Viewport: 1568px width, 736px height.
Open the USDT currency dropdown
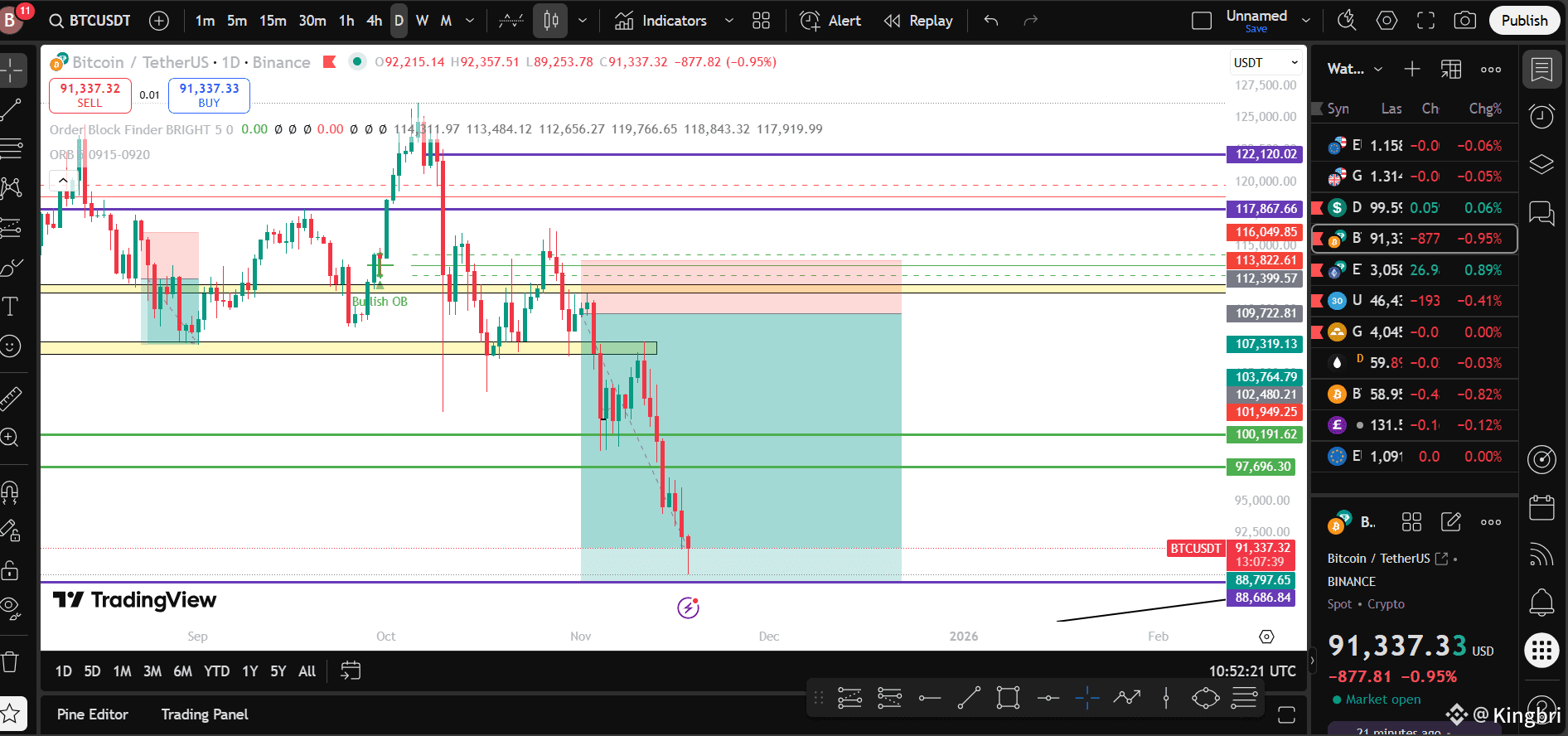coord(1266,63)
